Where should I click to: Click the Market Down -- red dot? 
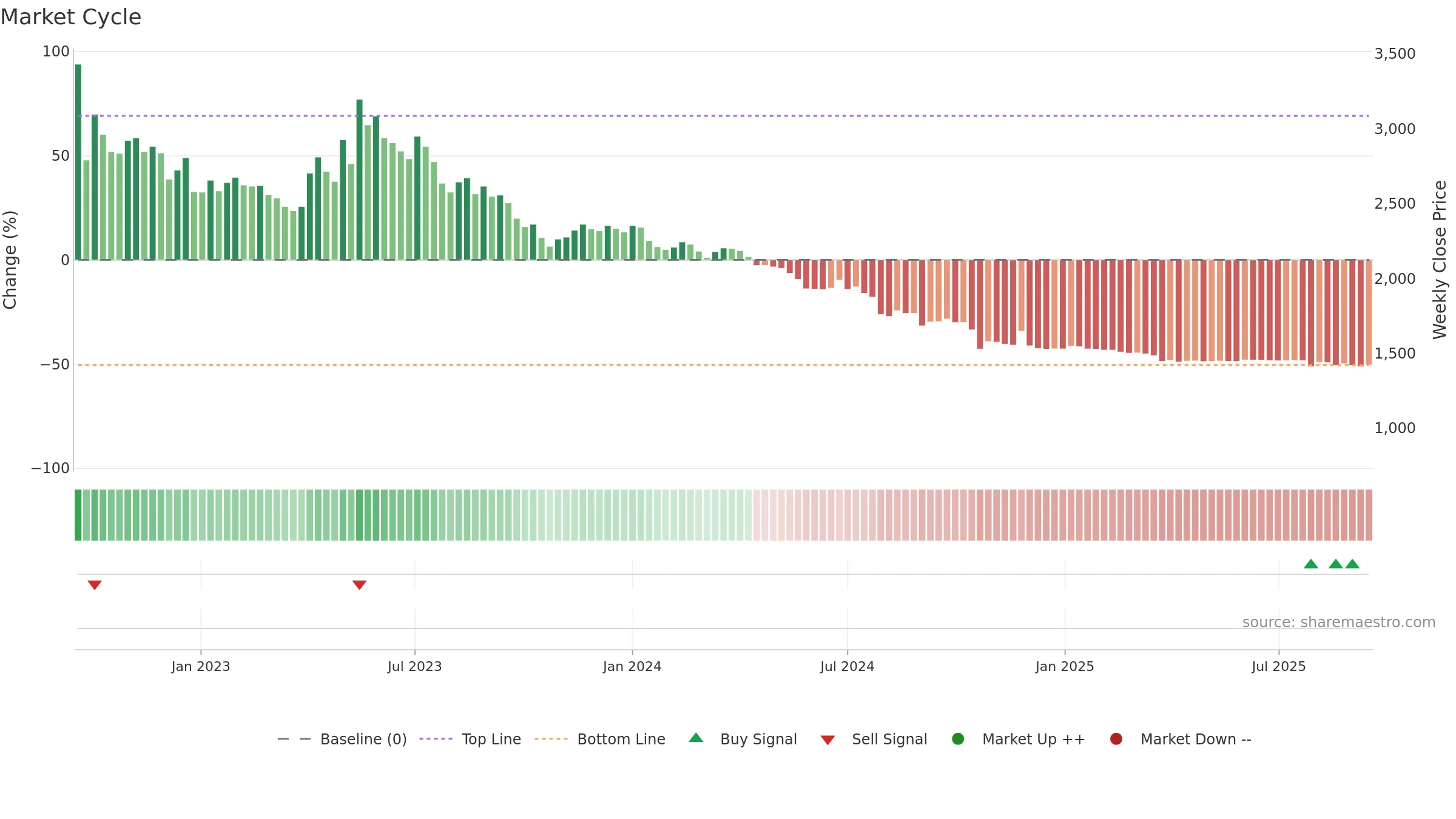pos(1116,739)
